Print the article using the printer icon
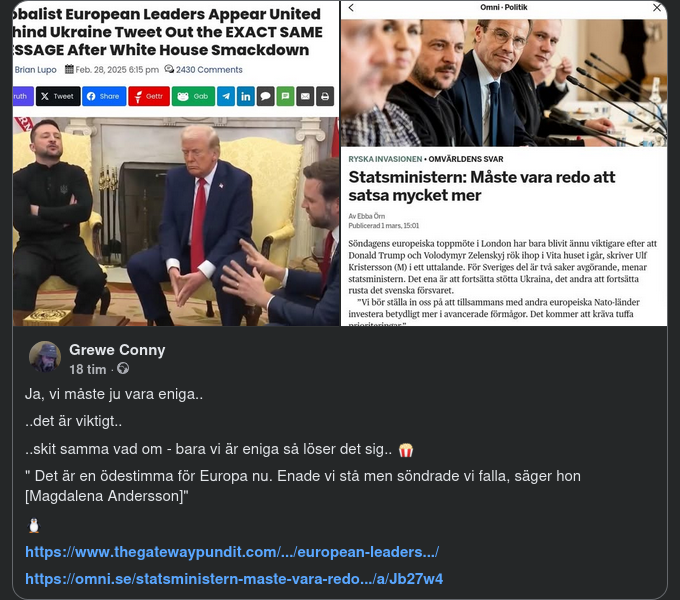 coord(325,96)
